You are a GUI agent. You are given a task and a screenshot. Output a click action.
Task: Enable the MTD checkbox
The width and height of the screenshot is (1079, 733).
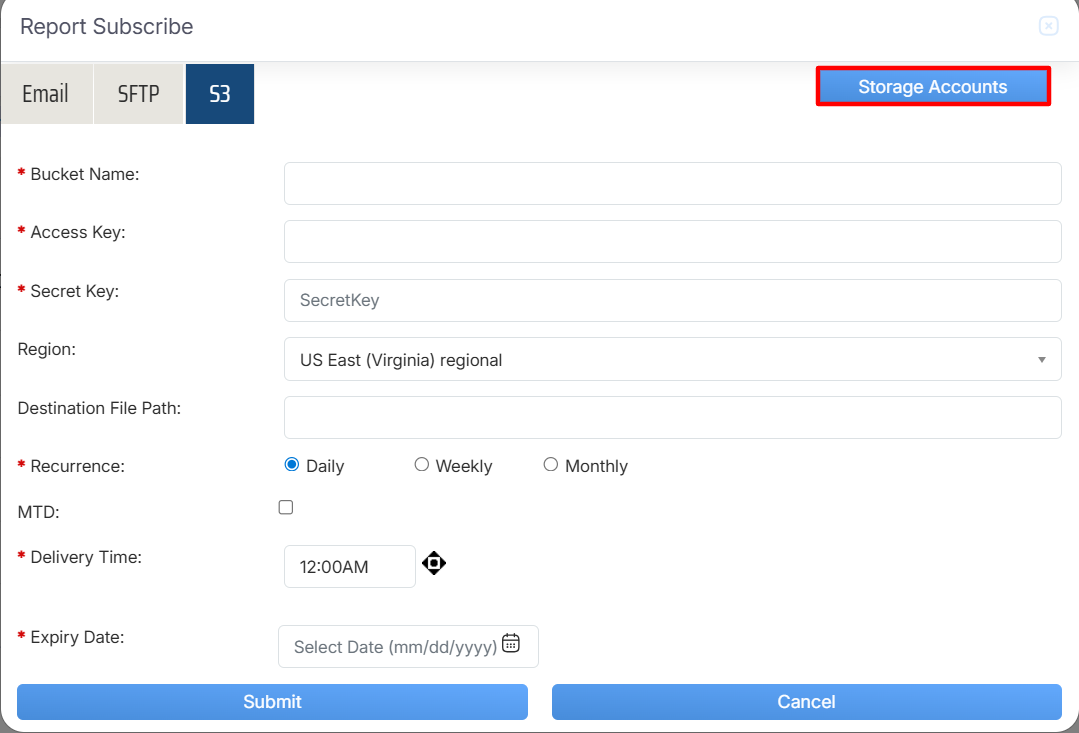[286, 508]
